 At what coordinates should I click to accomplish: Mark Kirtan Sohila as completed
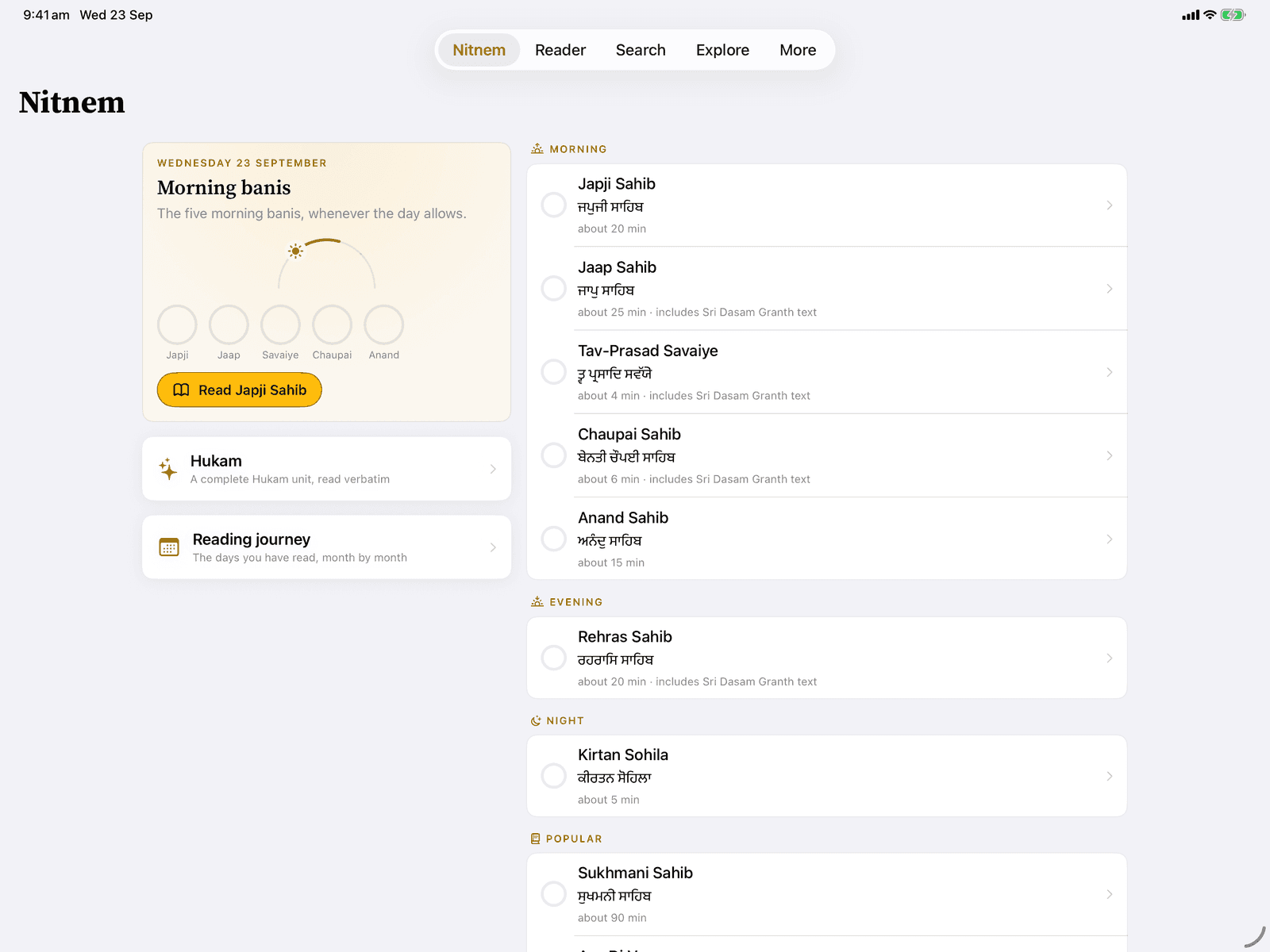(x=553, y=776)
